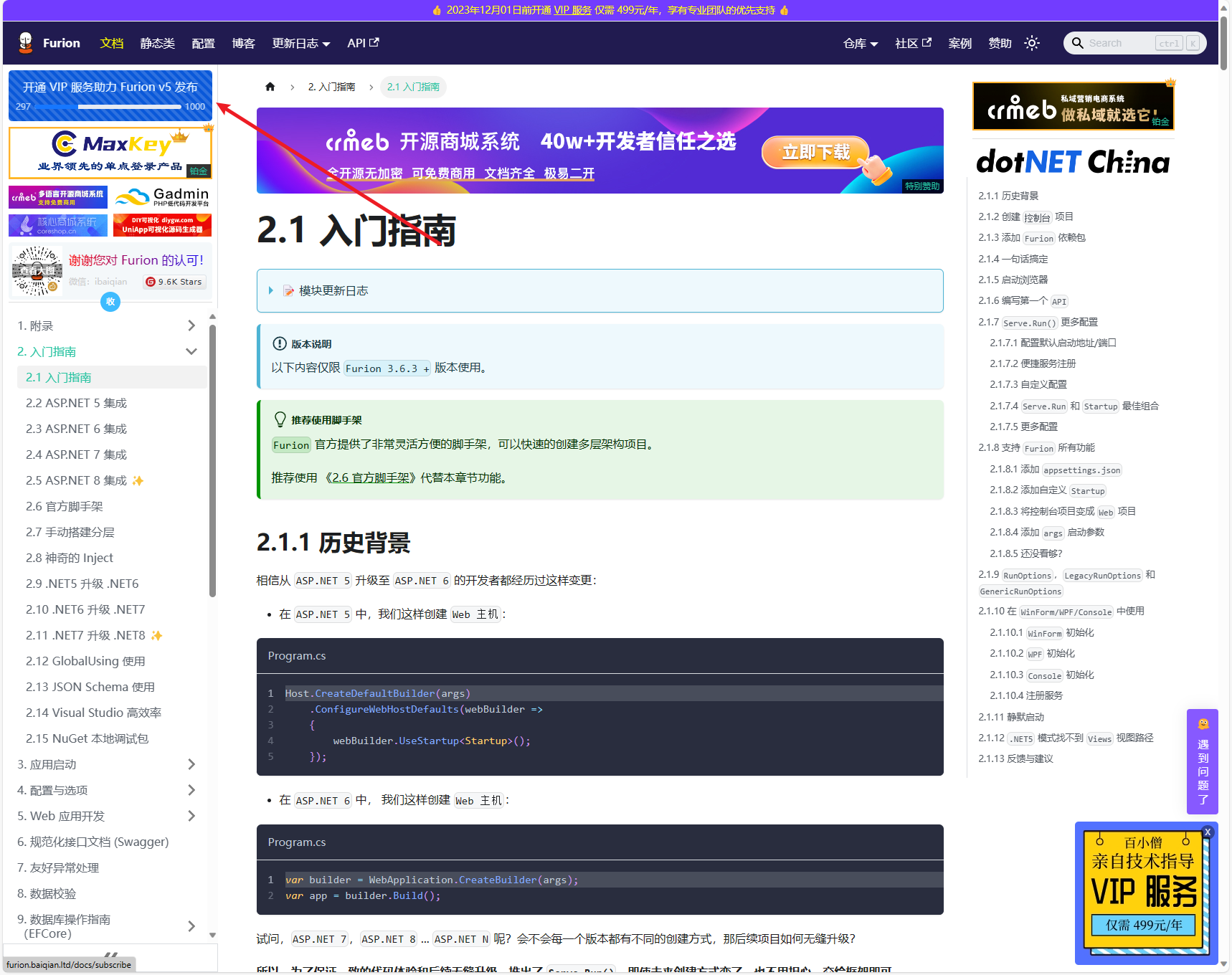Click the dotNET China logo
Screen dimensions: 1232x975
tap(1073, 162)
